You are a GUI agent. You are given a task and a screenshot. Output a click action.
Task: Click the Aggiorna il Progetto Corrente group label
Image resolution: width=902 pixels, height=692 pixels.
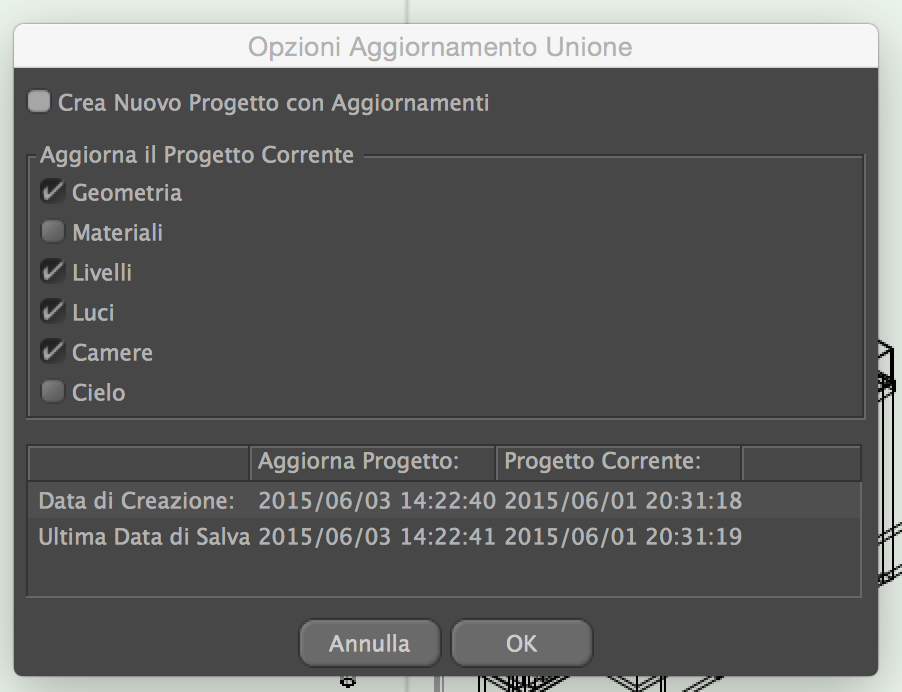pos(197,156)
